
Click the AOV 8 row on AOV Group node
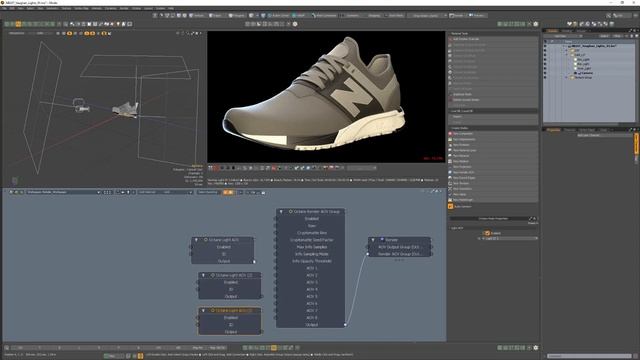[x=312, y=318]
